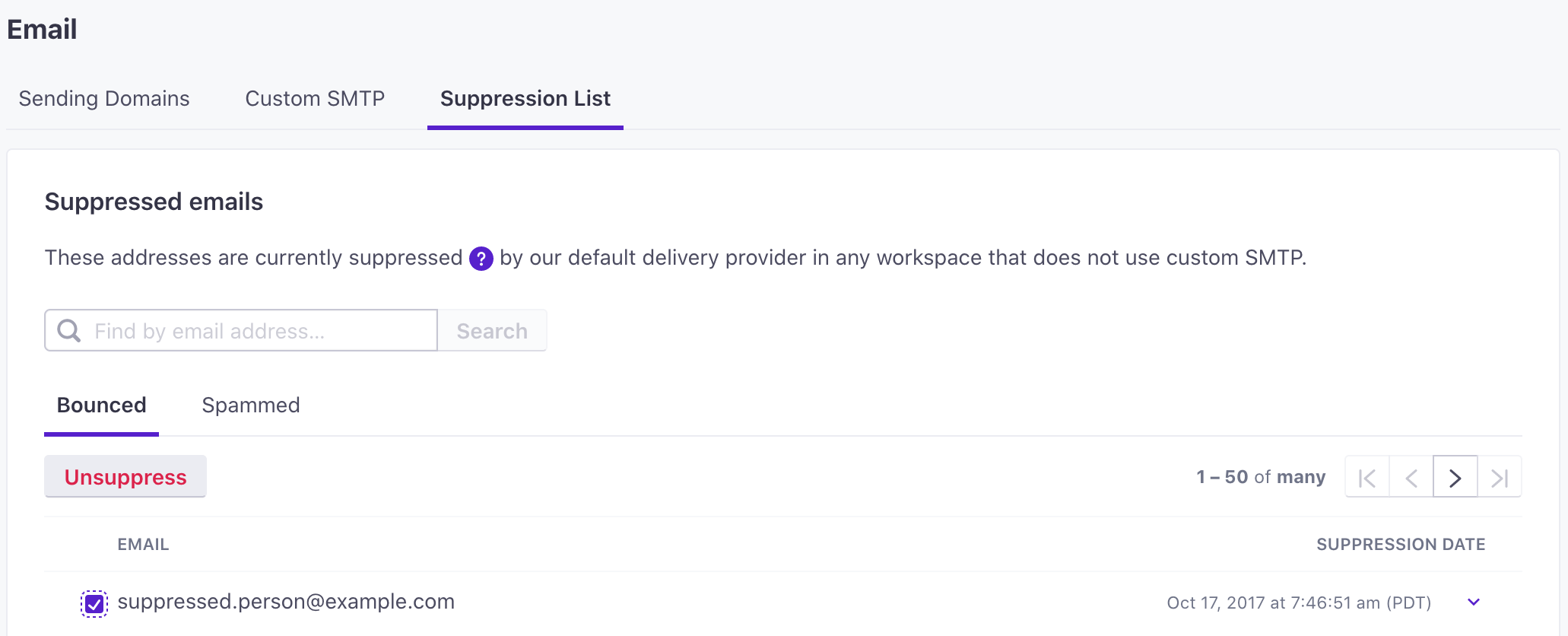Click the purple question mark help icon
Viewport: 1568px width, 636px height.
click(481, 259)
